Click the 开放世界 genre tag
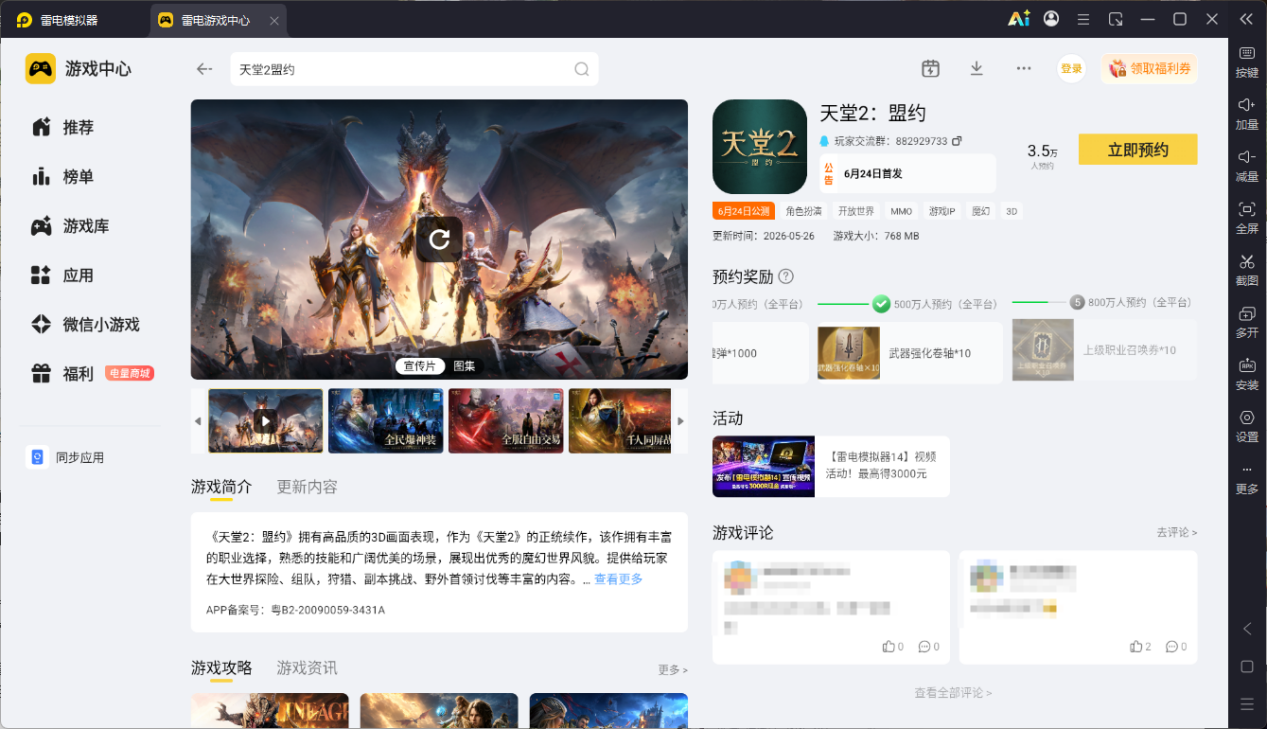 856,211
